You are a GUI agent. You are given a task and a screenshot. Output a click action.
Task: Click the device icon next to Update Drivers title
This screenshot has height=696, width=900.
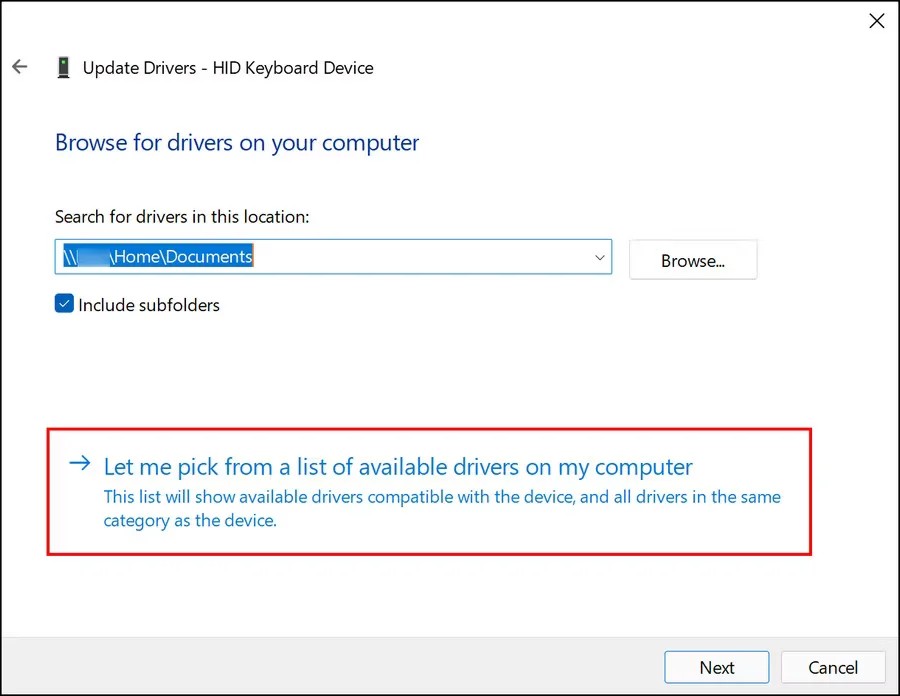click(x=63, y=66)
